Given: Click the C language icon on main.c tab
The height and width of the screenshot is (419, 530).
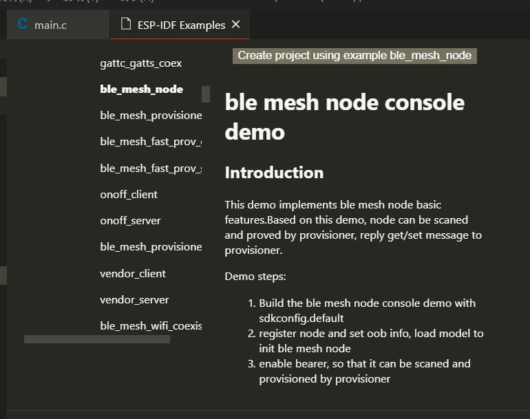Looking at the screenshot, I should 23,24.
